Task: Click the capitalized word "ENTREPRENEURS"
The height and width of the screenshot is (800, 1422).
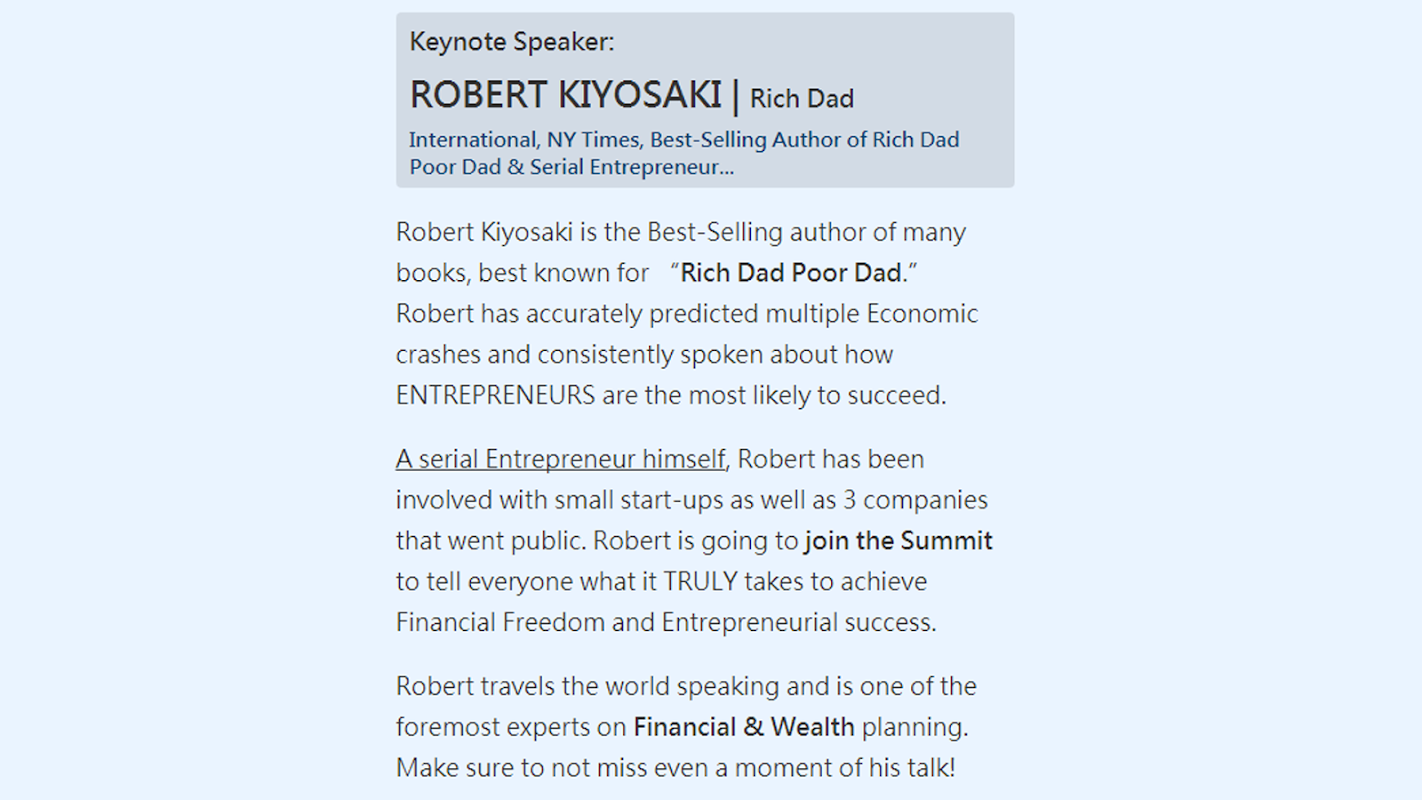Action: click(x=495, y=395)
